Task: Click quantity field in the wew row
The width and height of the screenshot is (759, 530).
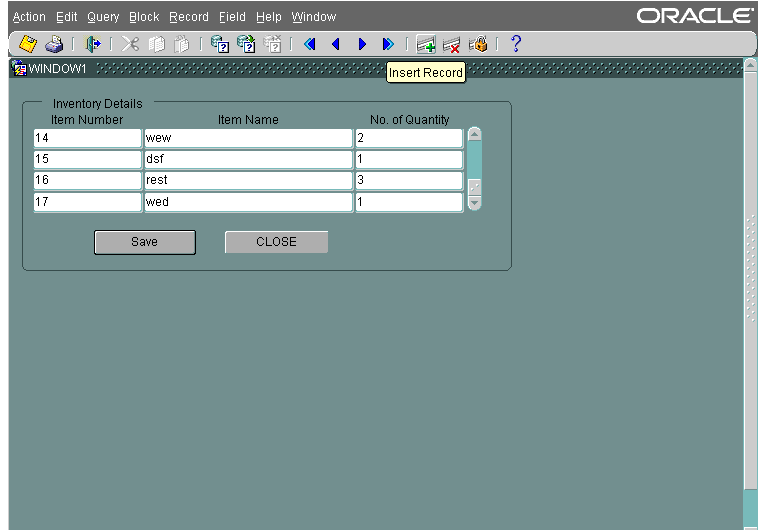Action: tap(410, 138)
